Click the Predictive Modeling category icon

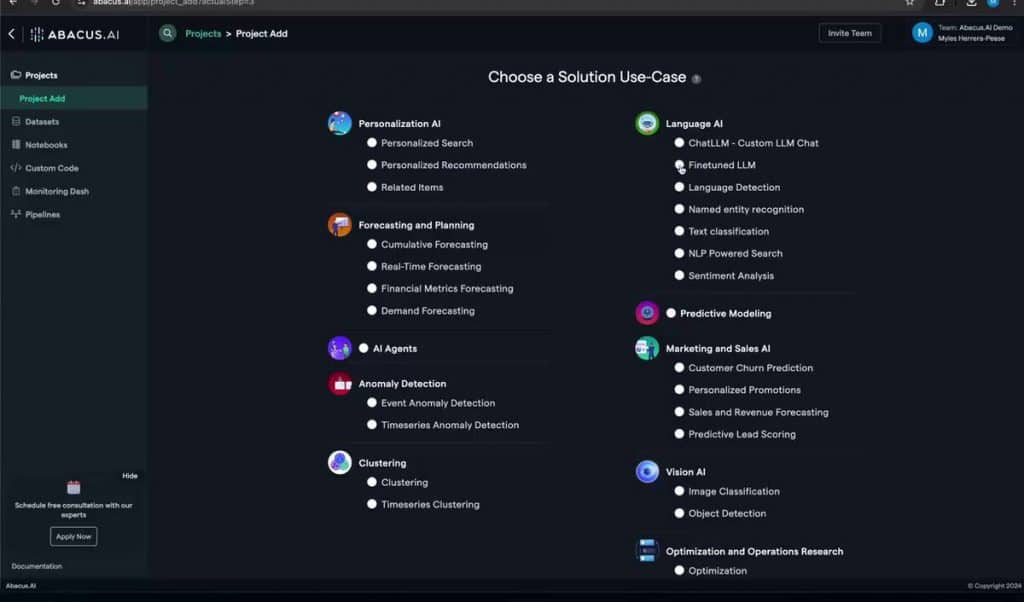coord(647,313)
